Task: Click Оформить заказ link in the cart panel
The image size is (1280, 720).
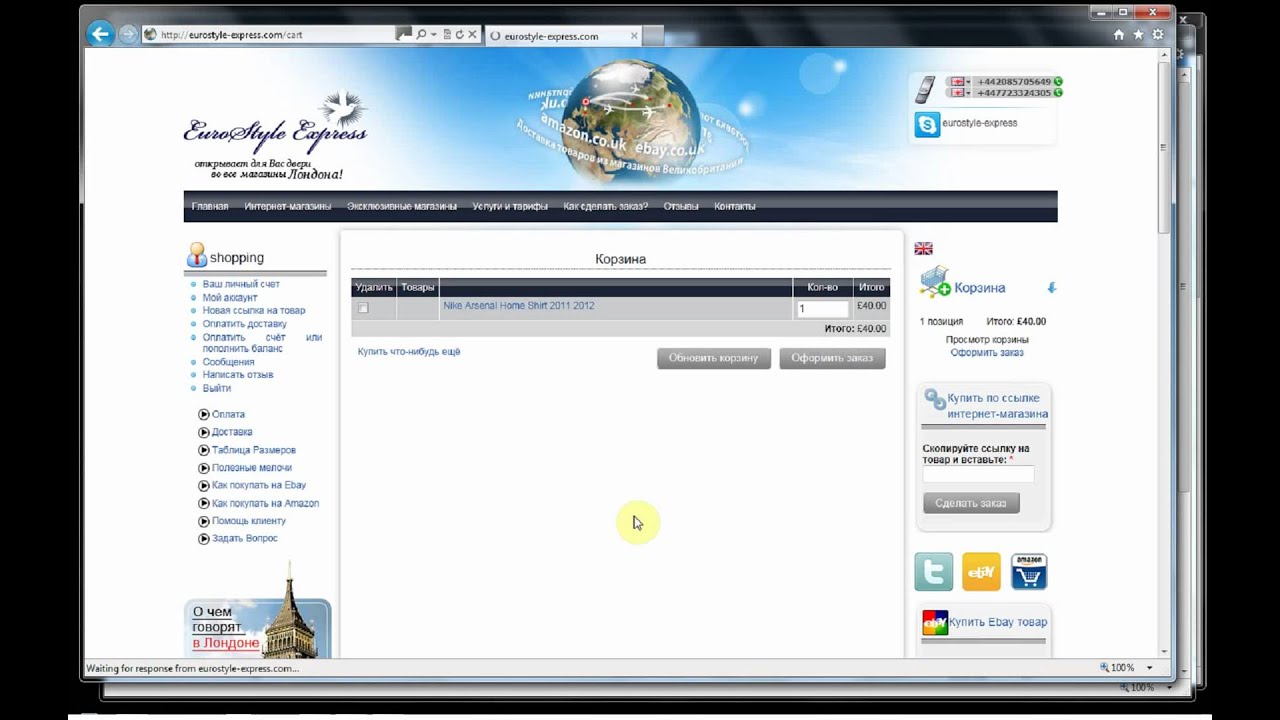Action: pyautogui.click(x=987, y=352)
